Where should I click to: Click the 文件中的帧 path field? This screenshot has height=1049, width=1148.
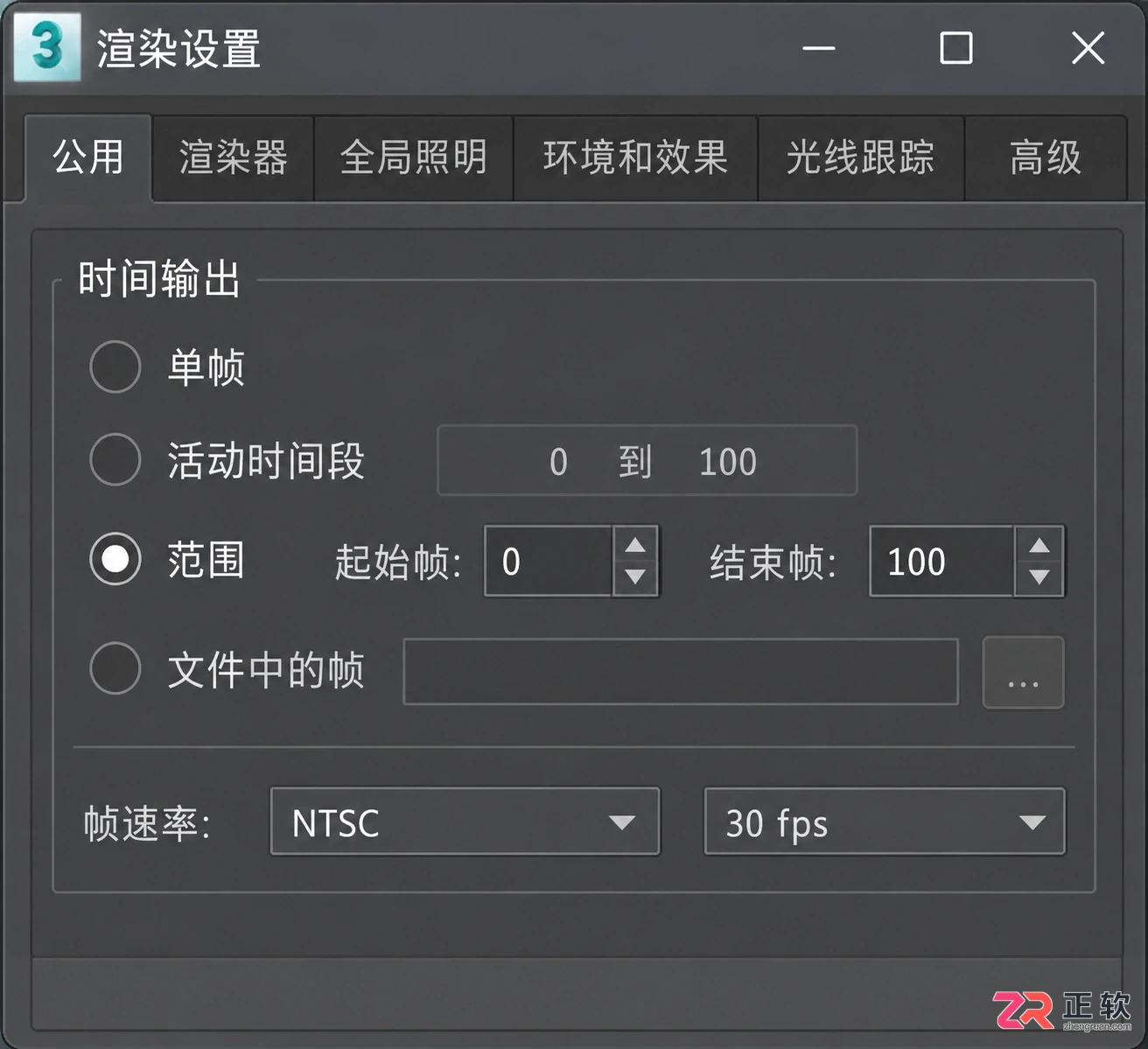click(x=681, y=671)
